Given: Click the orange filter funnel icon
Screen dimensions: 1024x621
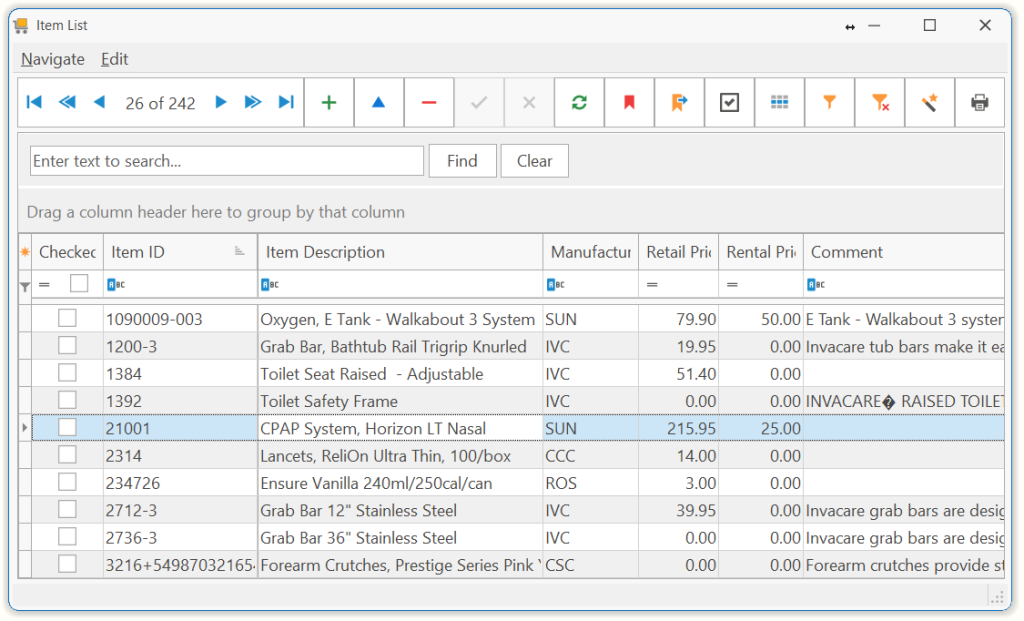Looking at the screenshot, I should (829, 103).
